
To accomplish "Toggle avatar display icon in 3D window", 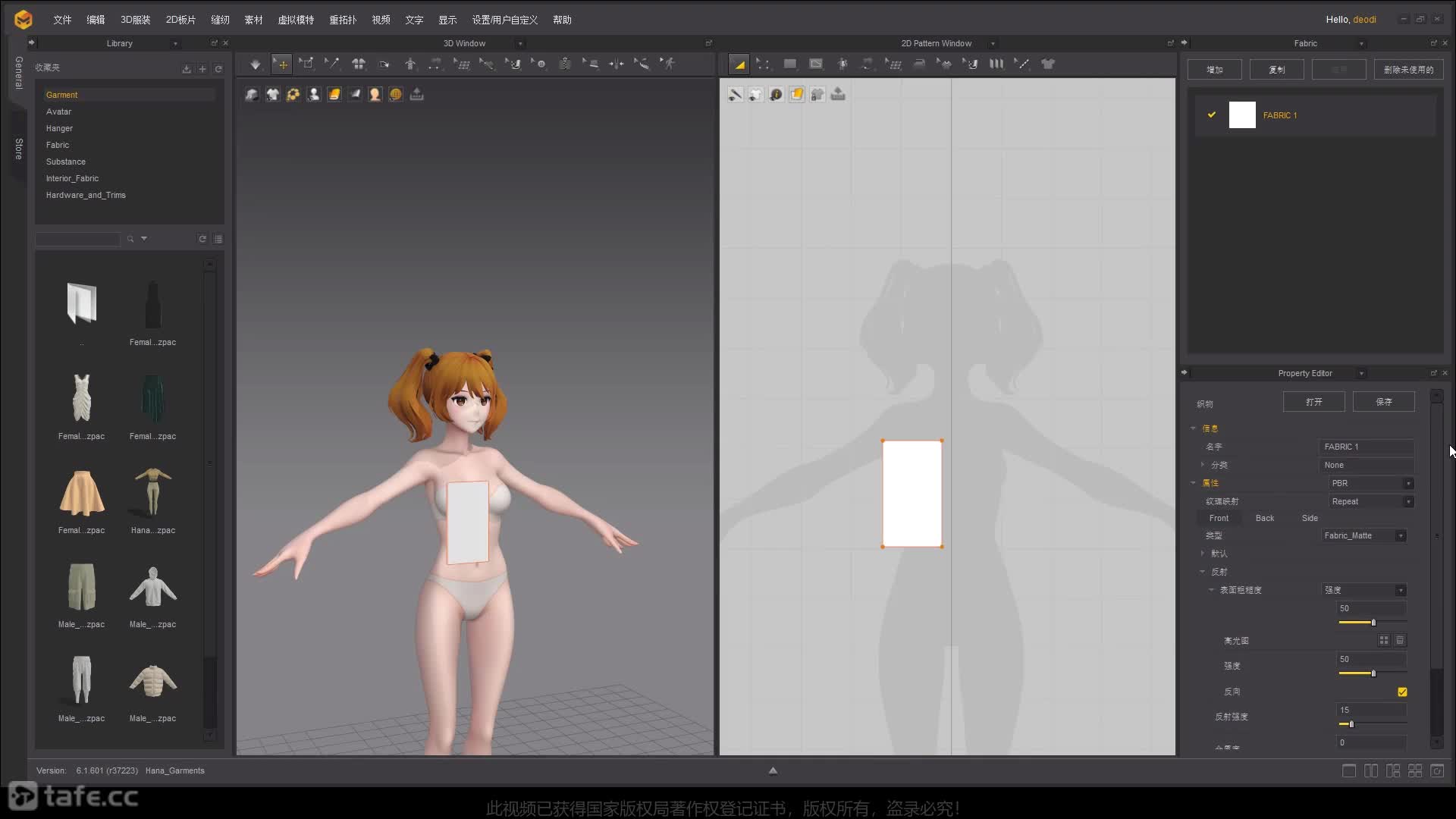I will pos(314,94).
